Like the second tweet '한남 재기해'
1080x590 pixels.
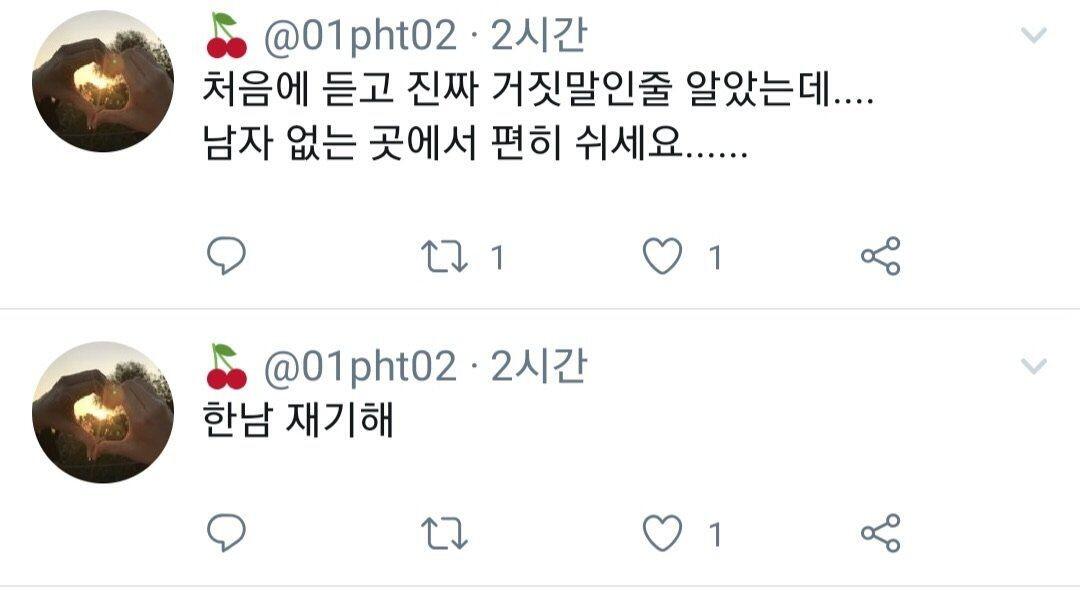(x=662, y=534)
